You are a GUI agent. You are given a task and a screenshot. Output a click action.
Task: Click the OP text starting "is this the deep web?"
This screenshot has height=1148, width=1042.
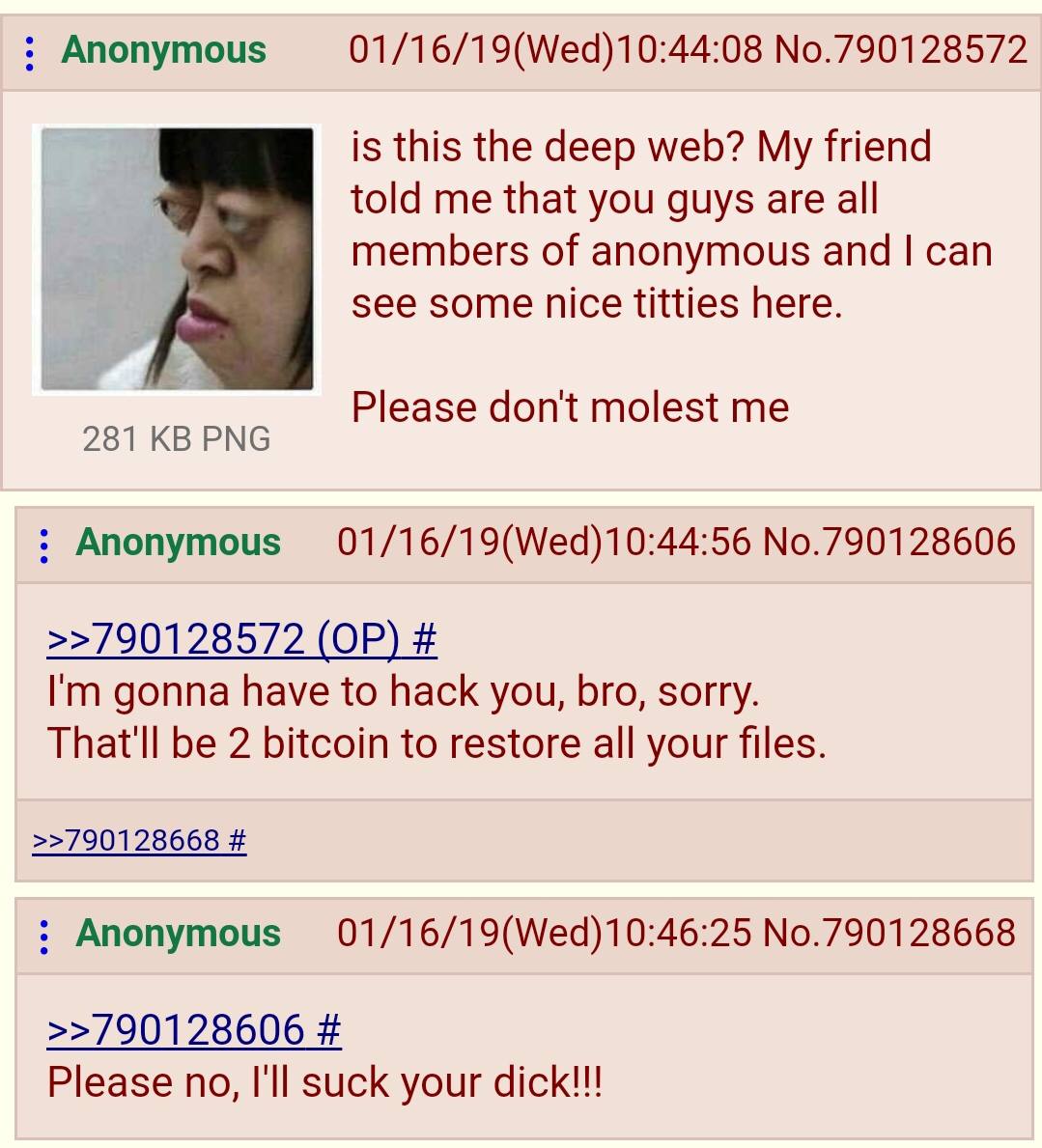coord(671,225)
